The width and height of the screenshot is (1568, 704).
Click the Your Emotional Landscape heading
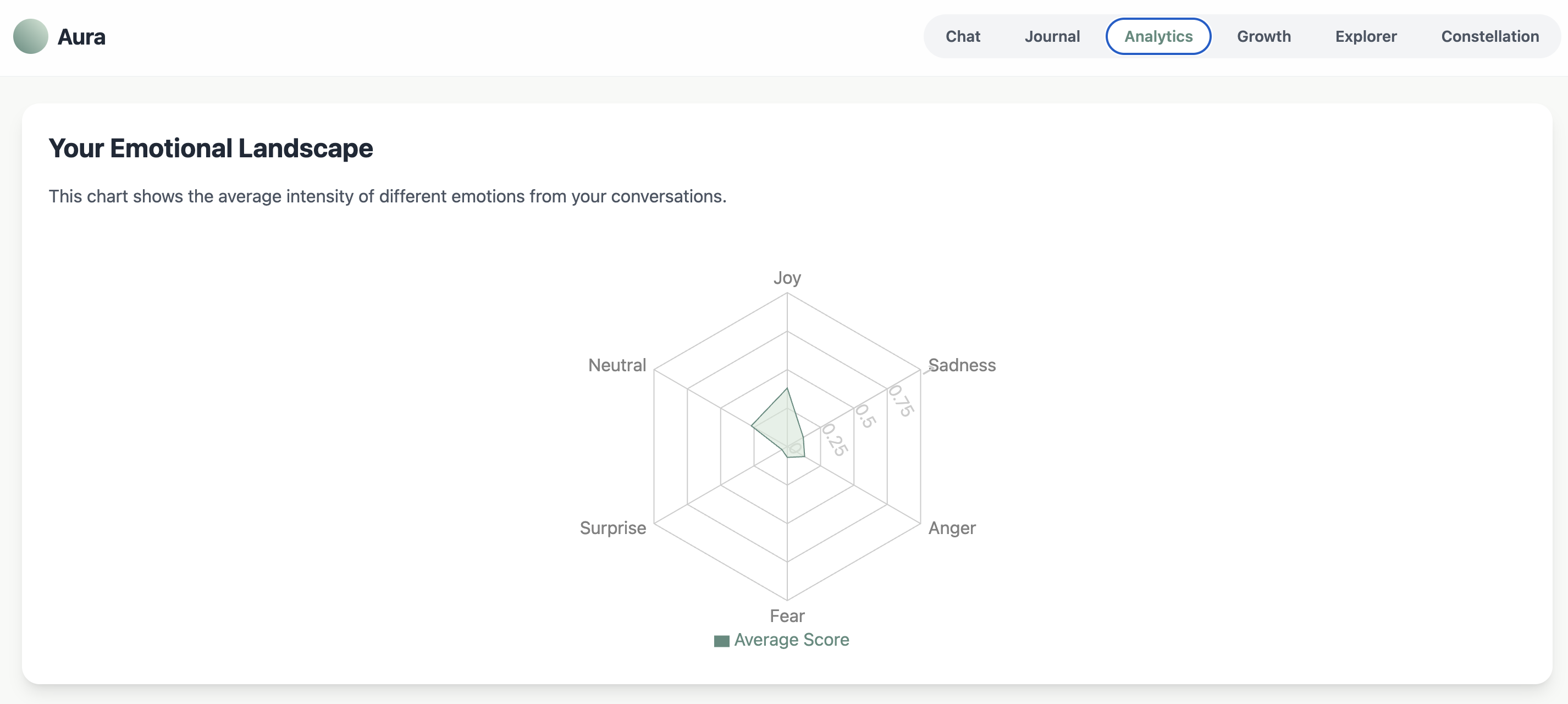211,148
